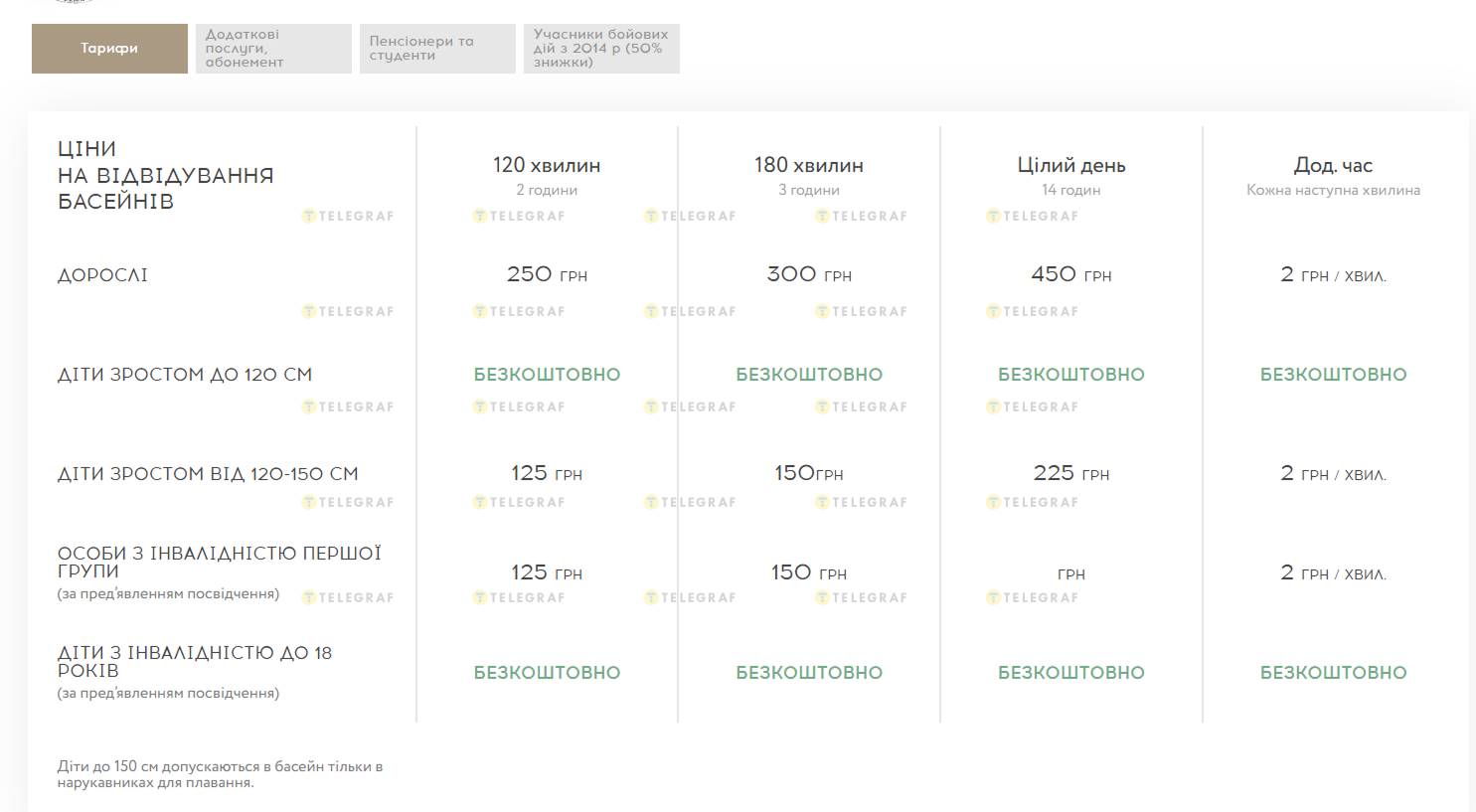Image resolution: width=1476 pixels, height=812 pixels.
Task: Select the 450 грн full-day adult price
Action: coord(1071,274)
